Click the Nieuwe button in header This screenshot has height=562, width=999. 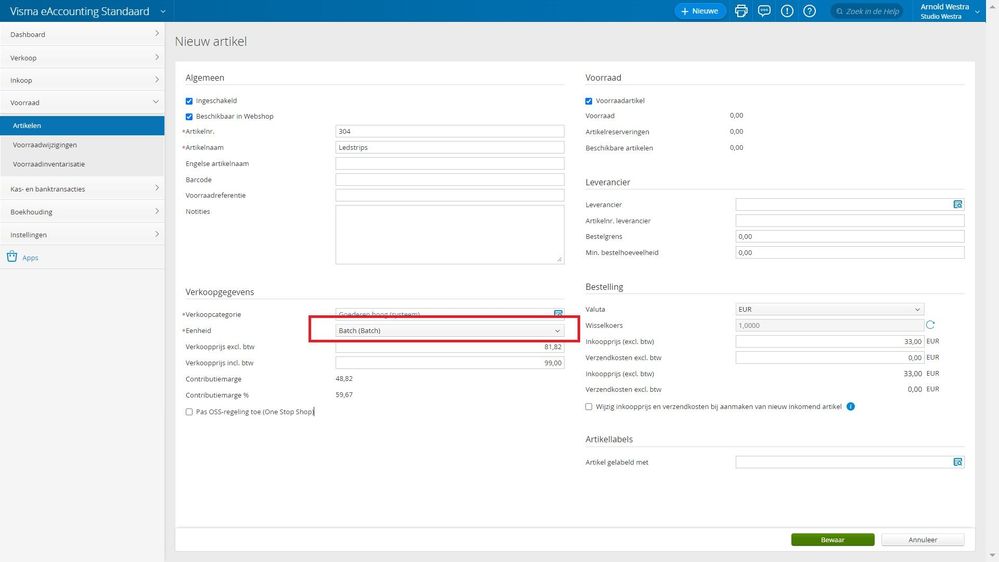tap(698, 11)
